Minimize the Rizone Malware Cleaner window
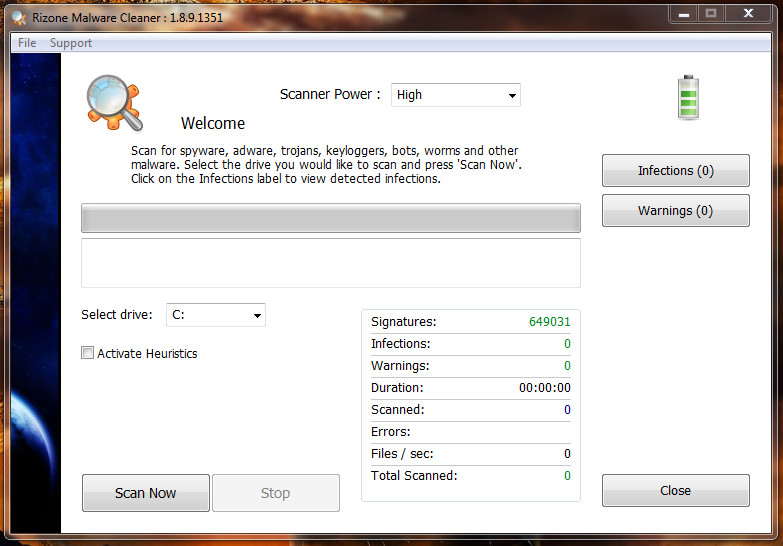 click(x=684, y=14)
